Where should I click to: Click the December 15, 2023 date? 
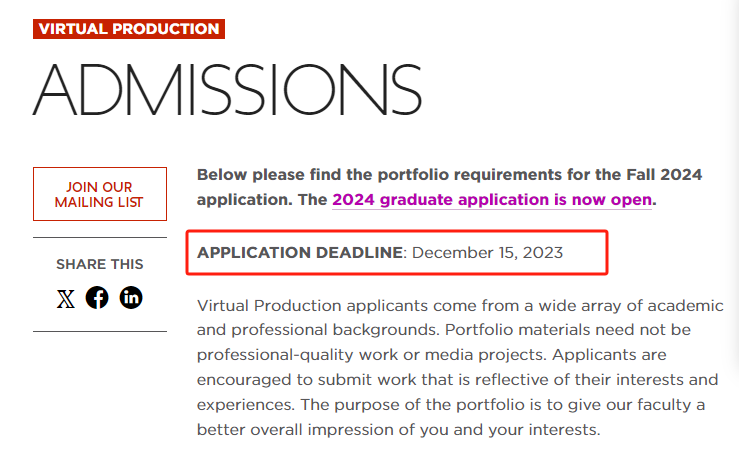click(487, 253)
